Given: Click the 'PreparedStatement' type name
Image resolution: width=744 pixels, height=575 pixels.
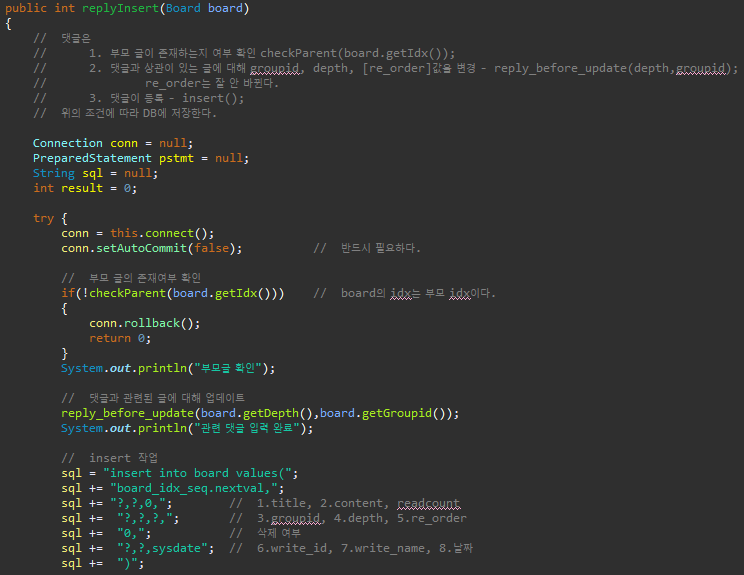Looking at the screenshot, I should (x=92, y=158).
